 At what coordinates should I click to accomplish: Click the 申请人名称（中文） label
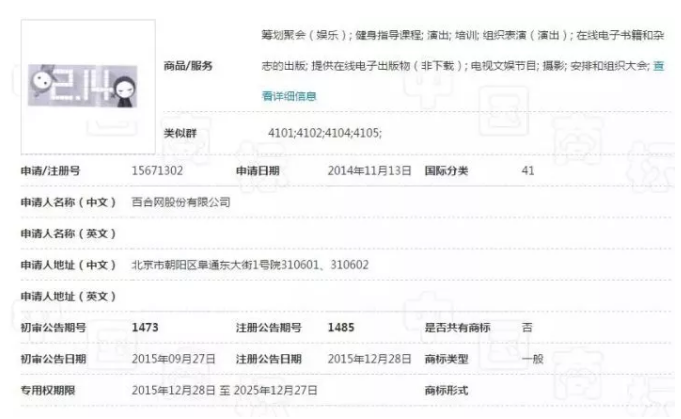point(69,202)
